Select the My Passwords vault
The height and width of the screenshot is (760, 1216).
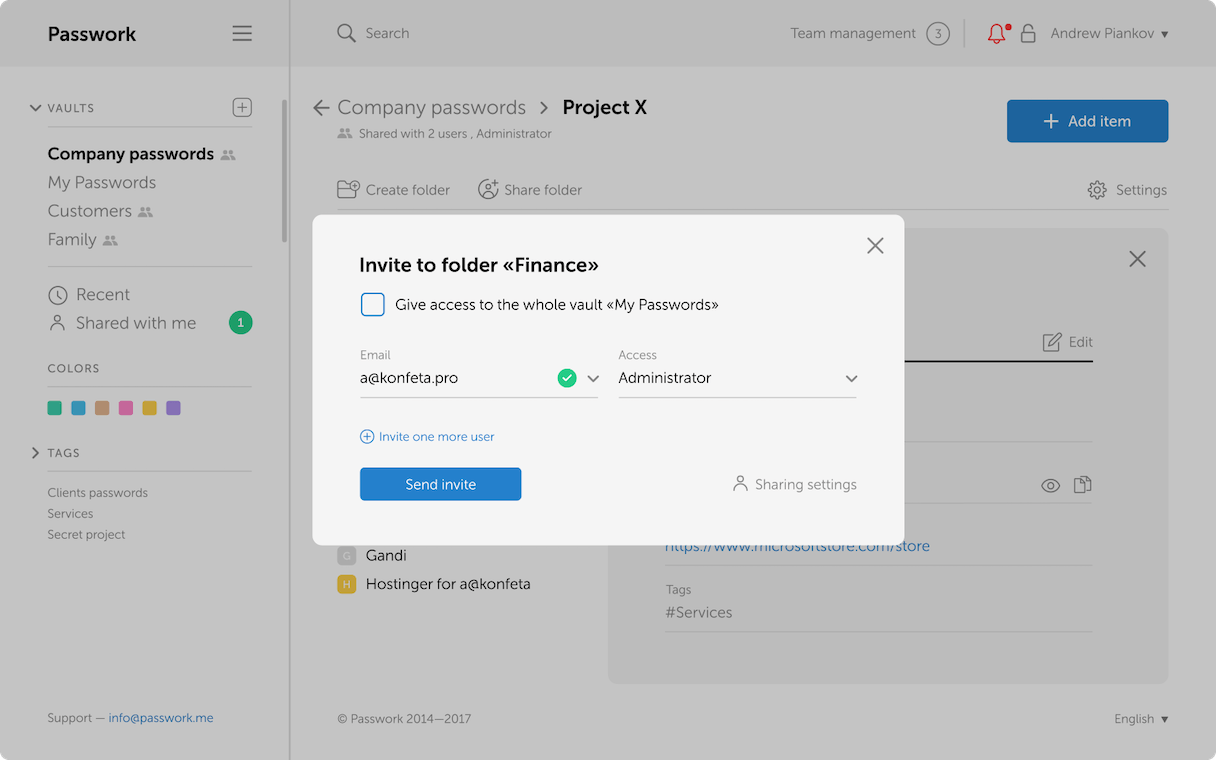102,183
